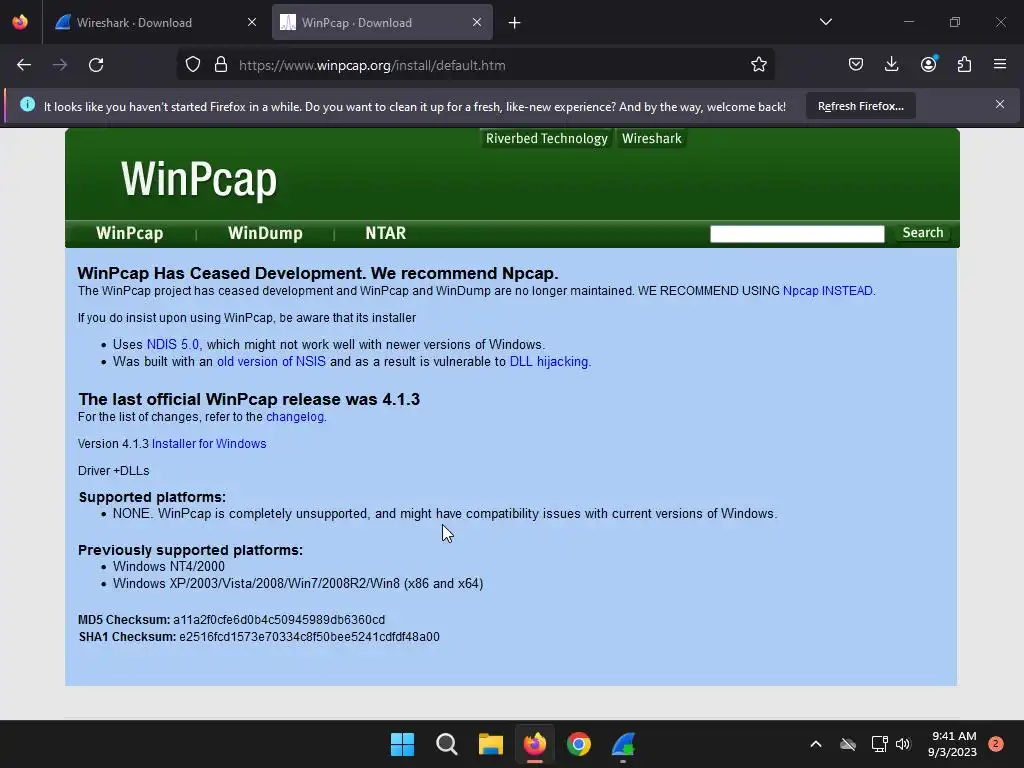Viewport: 1024px width, 768px height.
Task: Bookmark this page with the star icon
Action: pos(758,65)
